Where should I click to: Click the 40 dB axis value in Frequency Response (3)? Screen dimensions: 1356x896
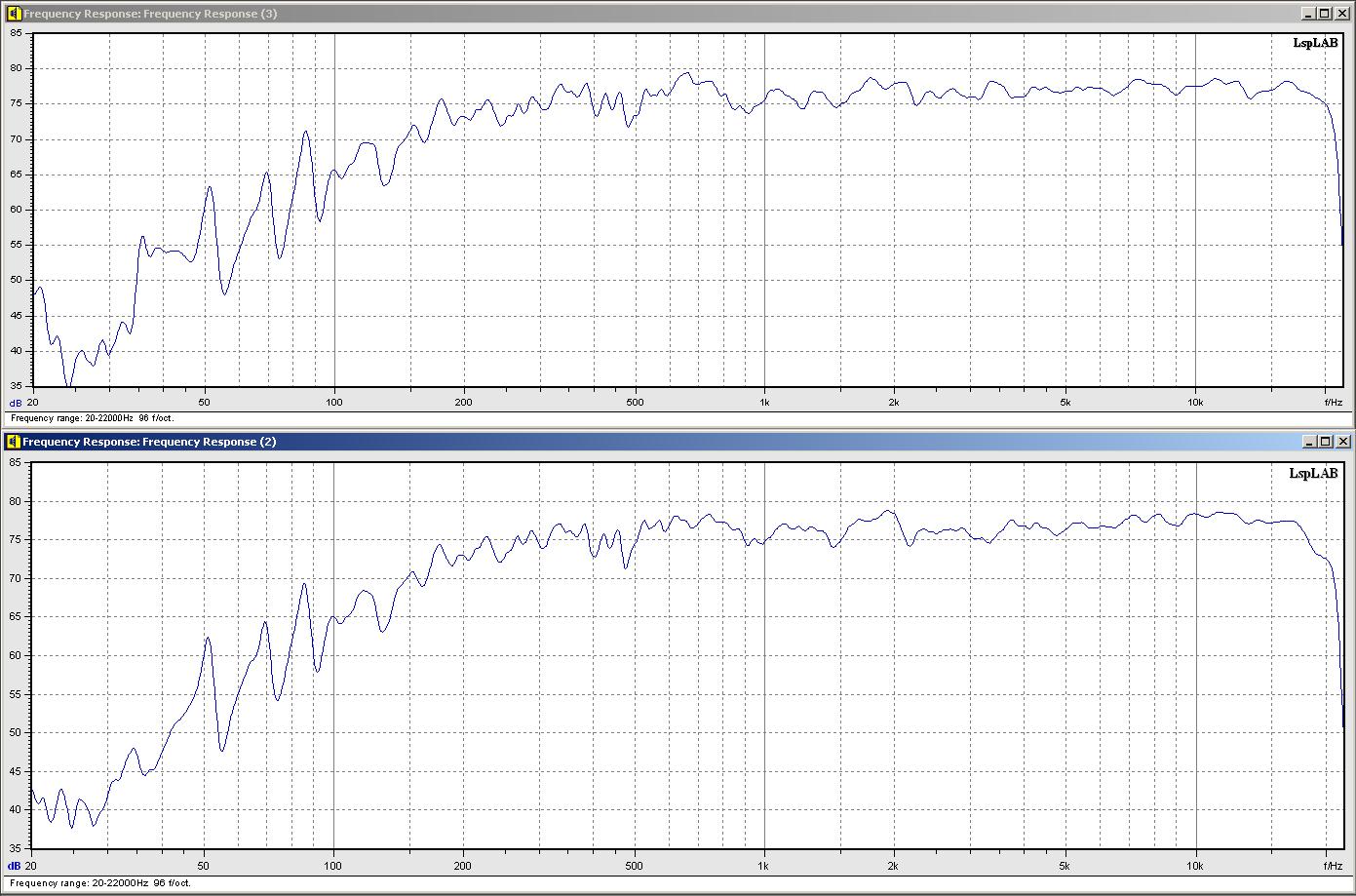pyautogui.click(x=16, y=350)
